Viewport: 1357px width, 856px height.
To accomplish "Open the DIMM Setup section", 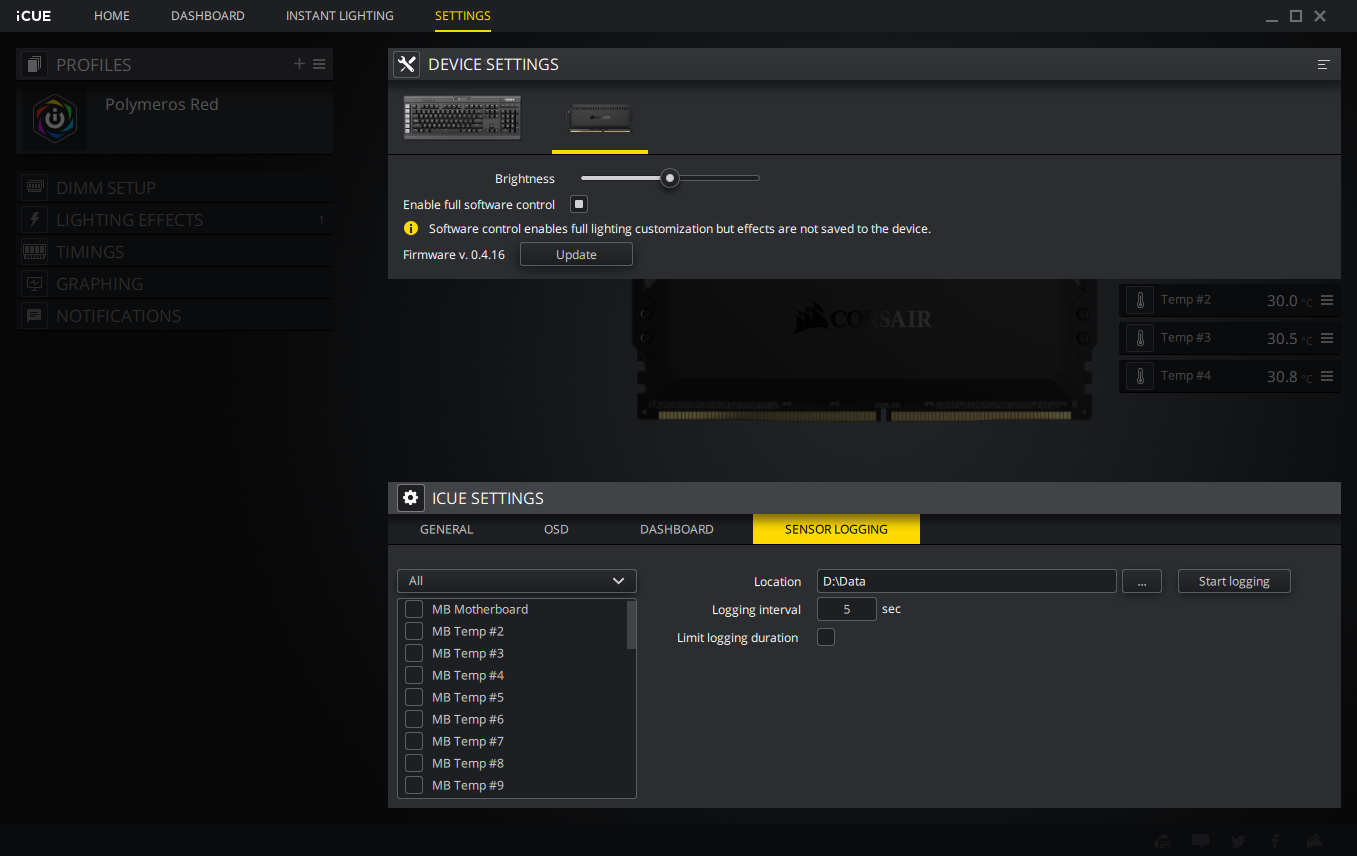I will pos(175,187).
